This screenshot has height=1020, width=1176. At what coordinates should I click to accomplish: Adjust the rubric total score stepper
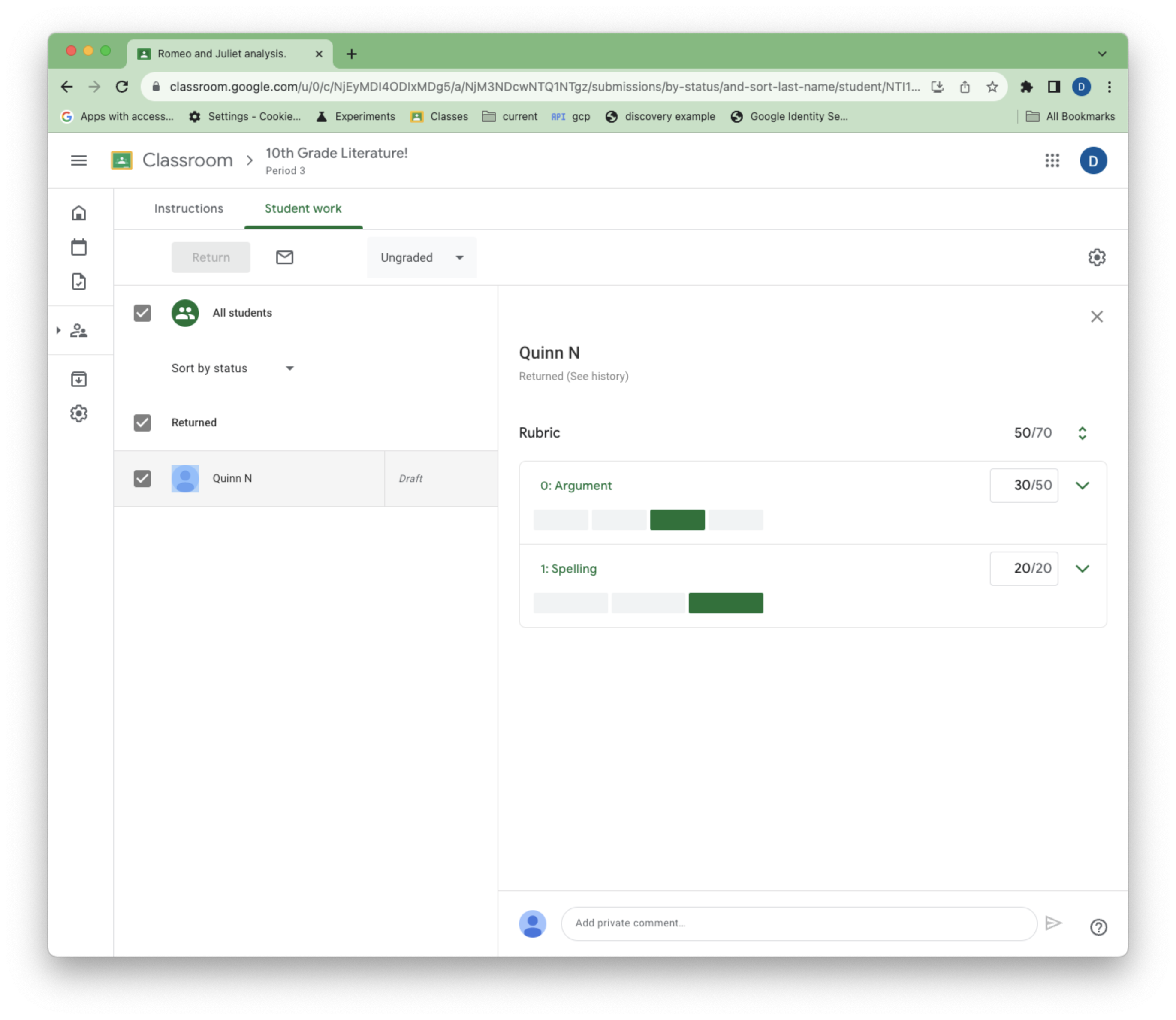[1083, 432]
